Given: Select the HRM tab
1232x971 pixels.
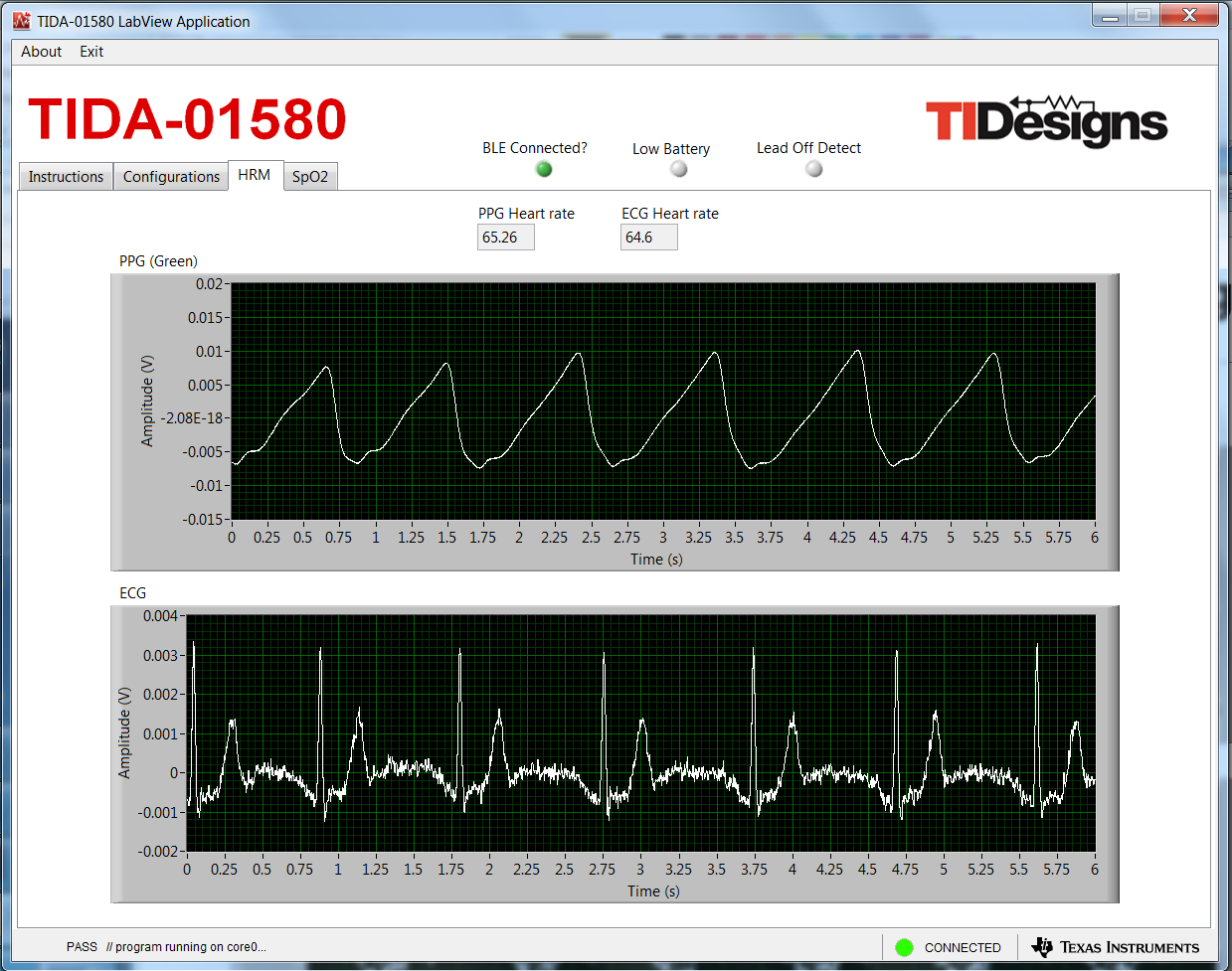Looking at the screenshot, I should coord(255,175).
